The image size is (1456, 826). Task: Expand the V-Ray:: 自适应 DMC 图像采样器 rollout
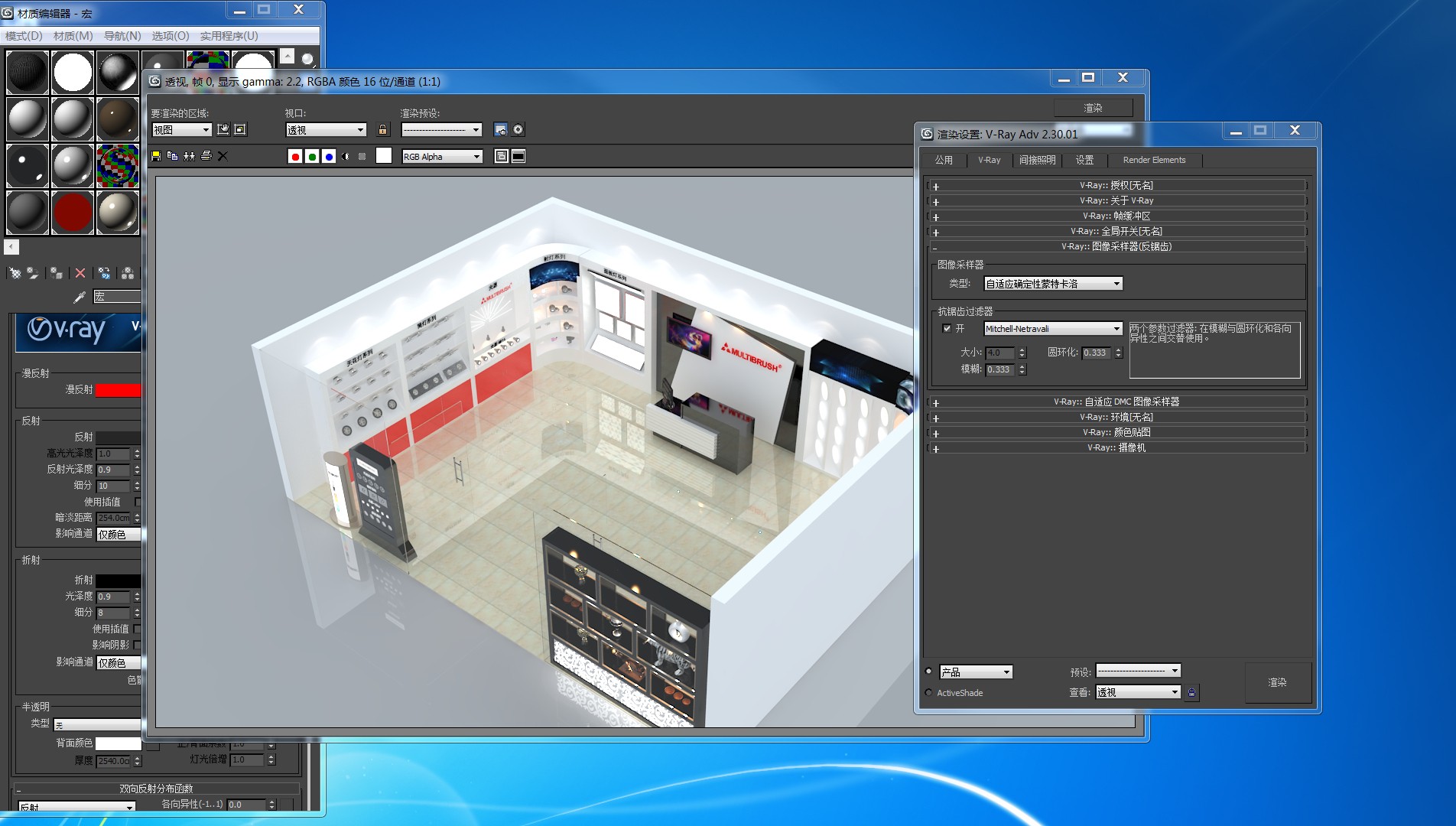1116,402
